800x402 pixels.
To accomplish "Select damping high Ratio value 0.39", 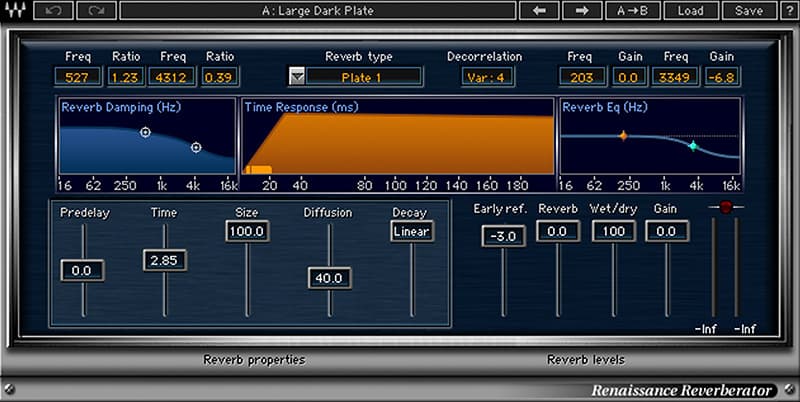I will [219, 77].
